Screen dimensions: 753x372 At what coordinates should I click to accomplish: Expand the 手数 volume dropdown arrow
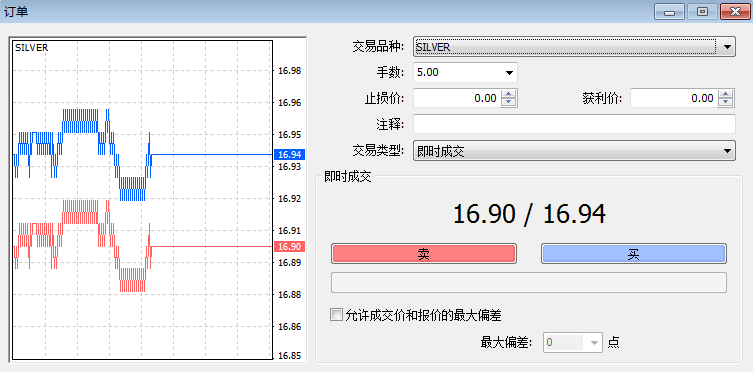509,73
